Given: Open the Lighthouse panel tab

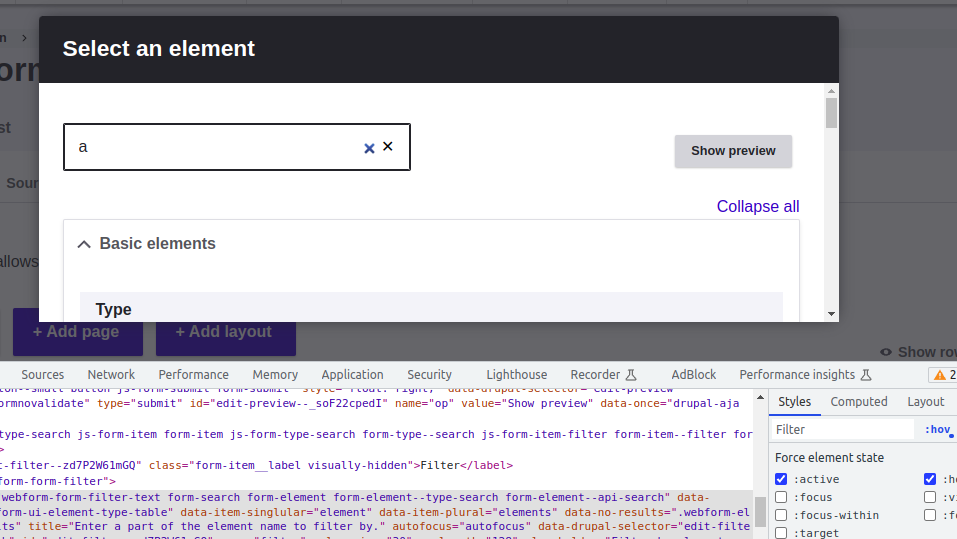Looking at the screenshot, I should [516, 374].
